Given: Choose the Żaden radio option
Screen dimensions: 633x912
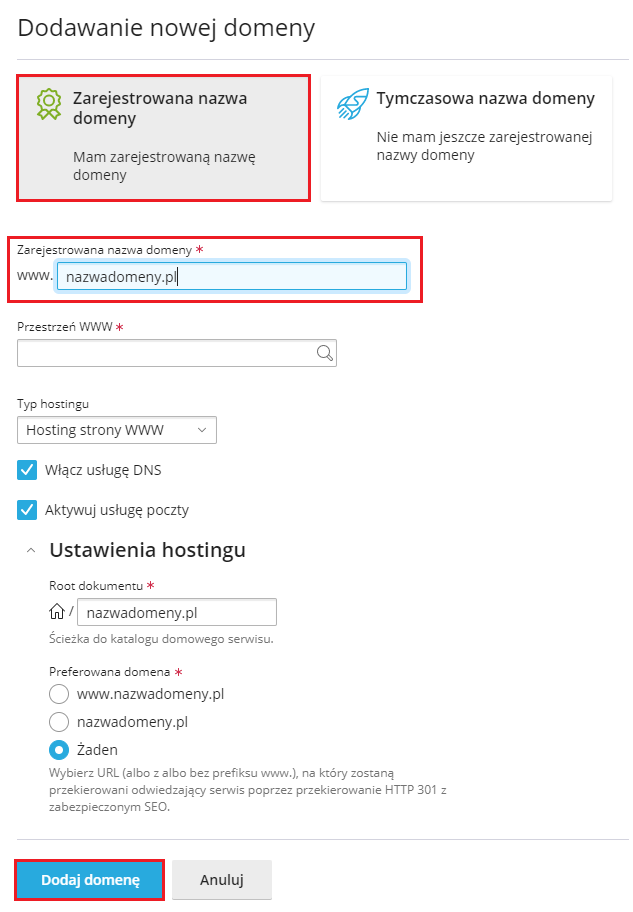Looking at the screenshot, I should tap(59, 750).
